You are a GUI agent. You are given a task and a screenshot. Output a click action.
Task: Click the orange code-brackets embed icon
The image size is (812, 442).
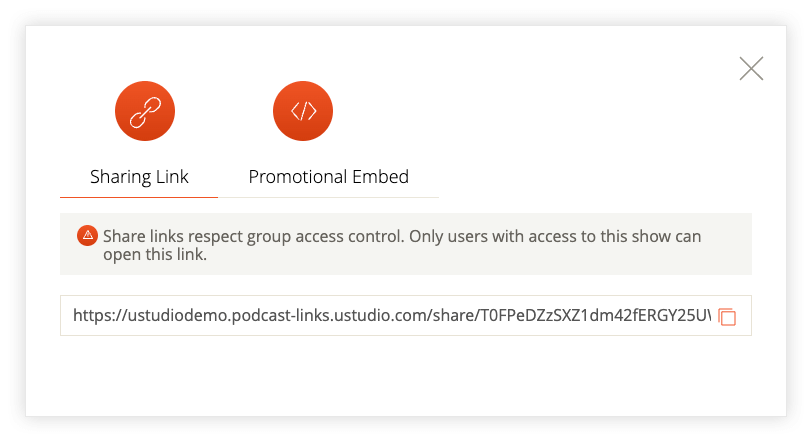pyautogui.click(x=302, y=111)
